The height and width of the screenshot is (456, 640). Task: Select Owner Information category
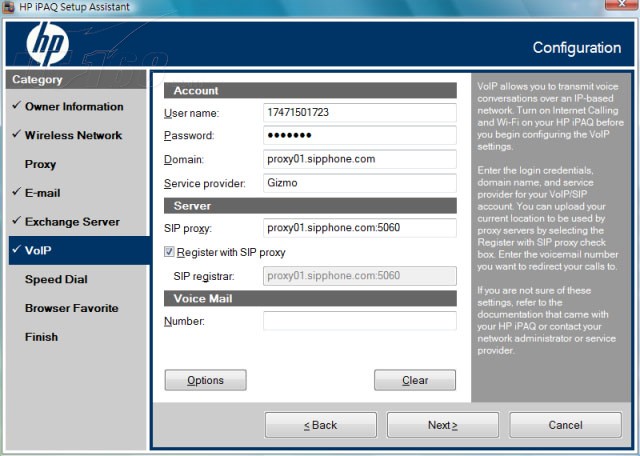pyautogui.click(x=74, y=107)
